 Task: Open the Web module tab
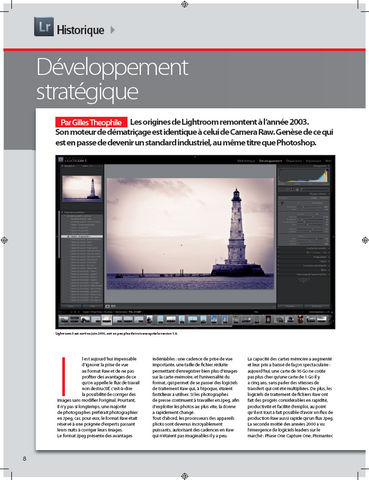(x=328, y=161)
